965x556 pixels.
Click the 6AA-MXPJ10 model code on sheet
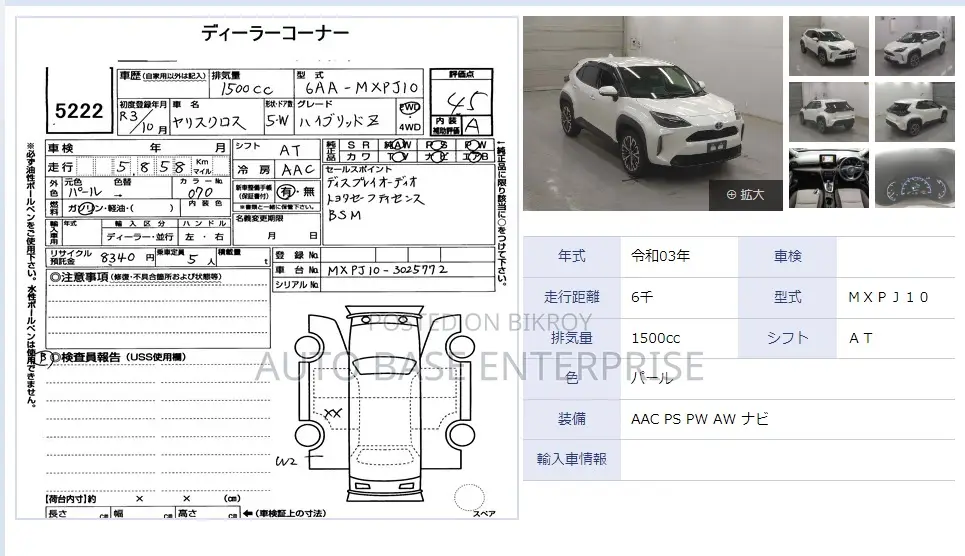(361, 88)
